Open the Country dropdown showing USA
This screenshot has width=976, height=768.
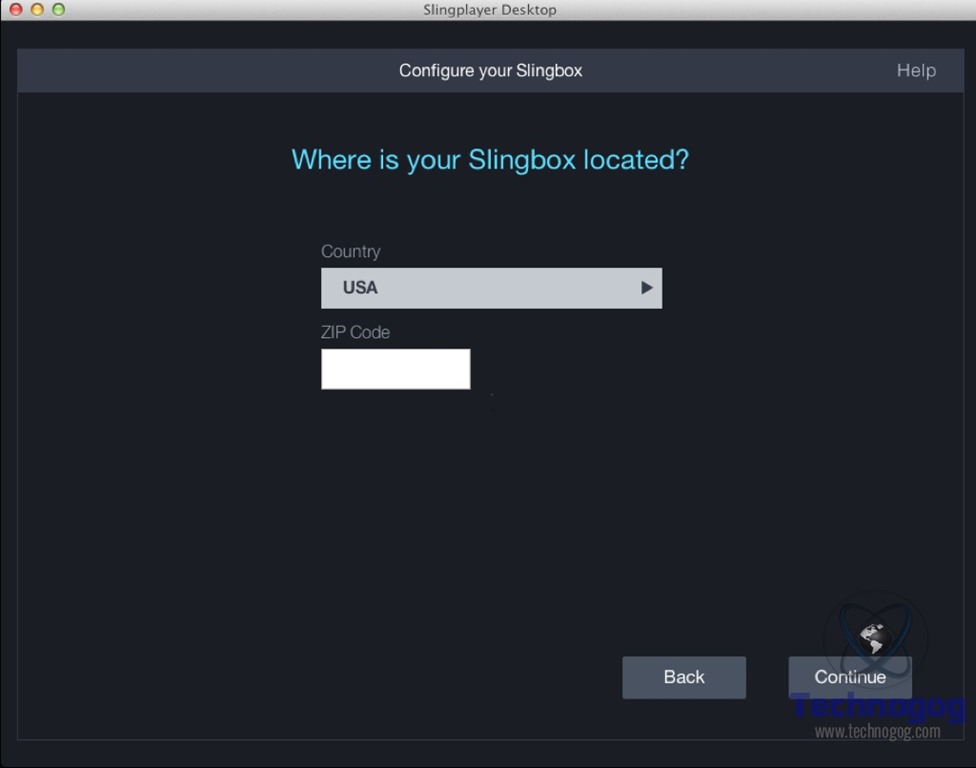[490, 288]
